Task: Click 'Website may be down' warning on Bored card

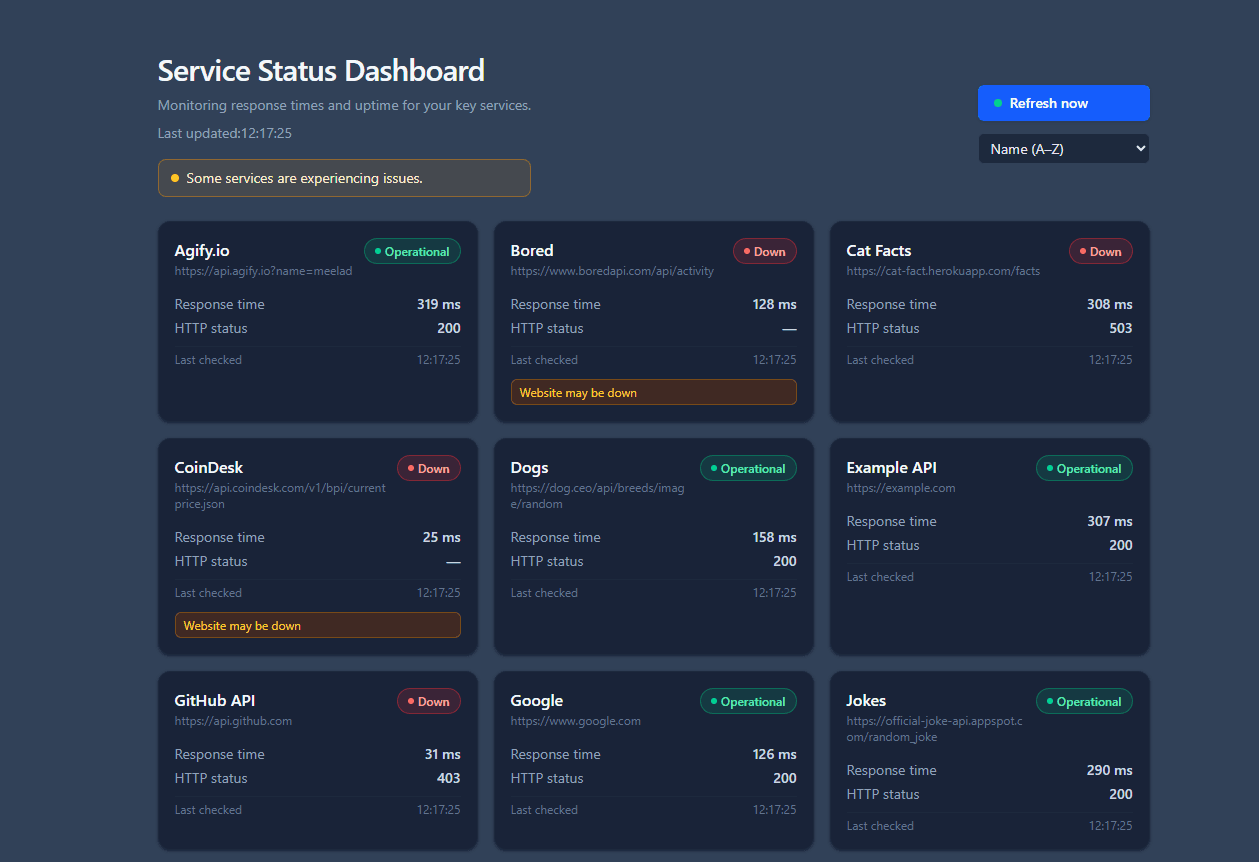Action: (x=653, y=393)
